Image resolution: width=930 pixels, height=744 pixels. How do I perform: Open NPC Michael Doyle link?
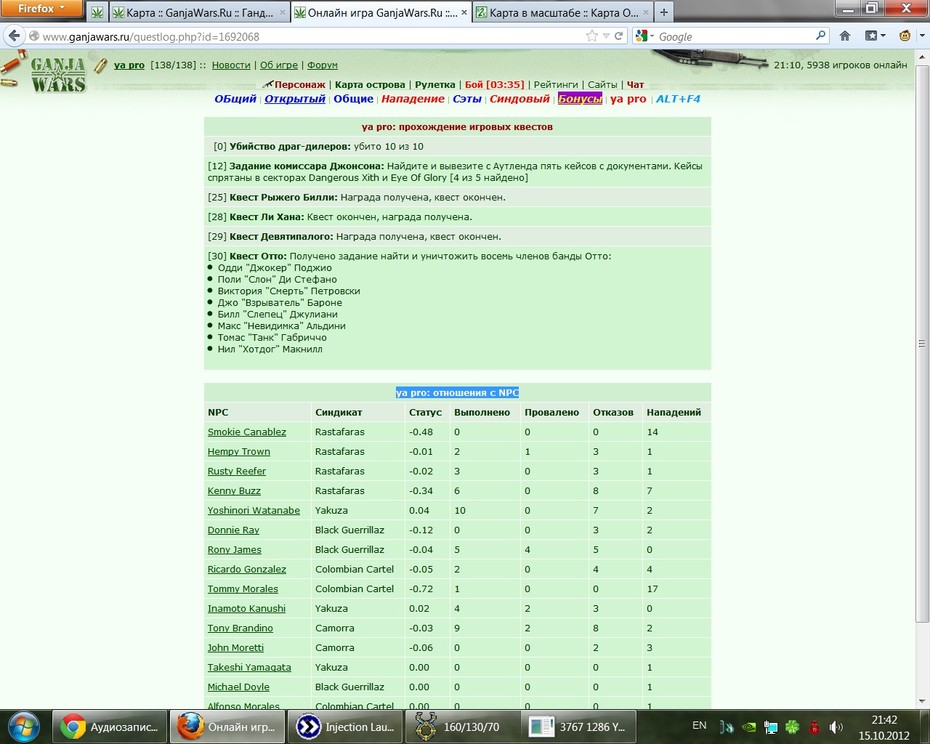point(238,686)
